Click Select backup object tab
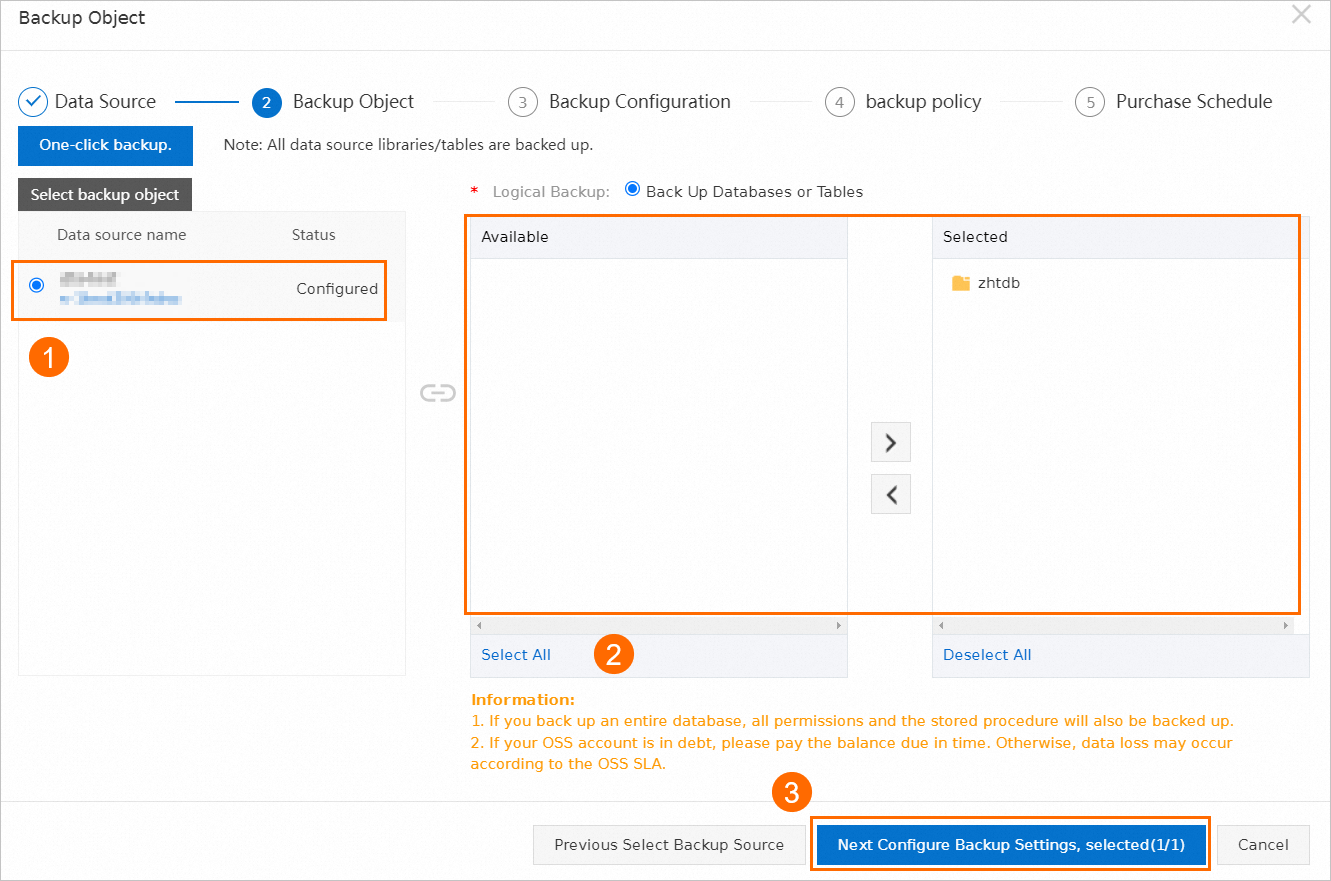 [x=105, y=195]
